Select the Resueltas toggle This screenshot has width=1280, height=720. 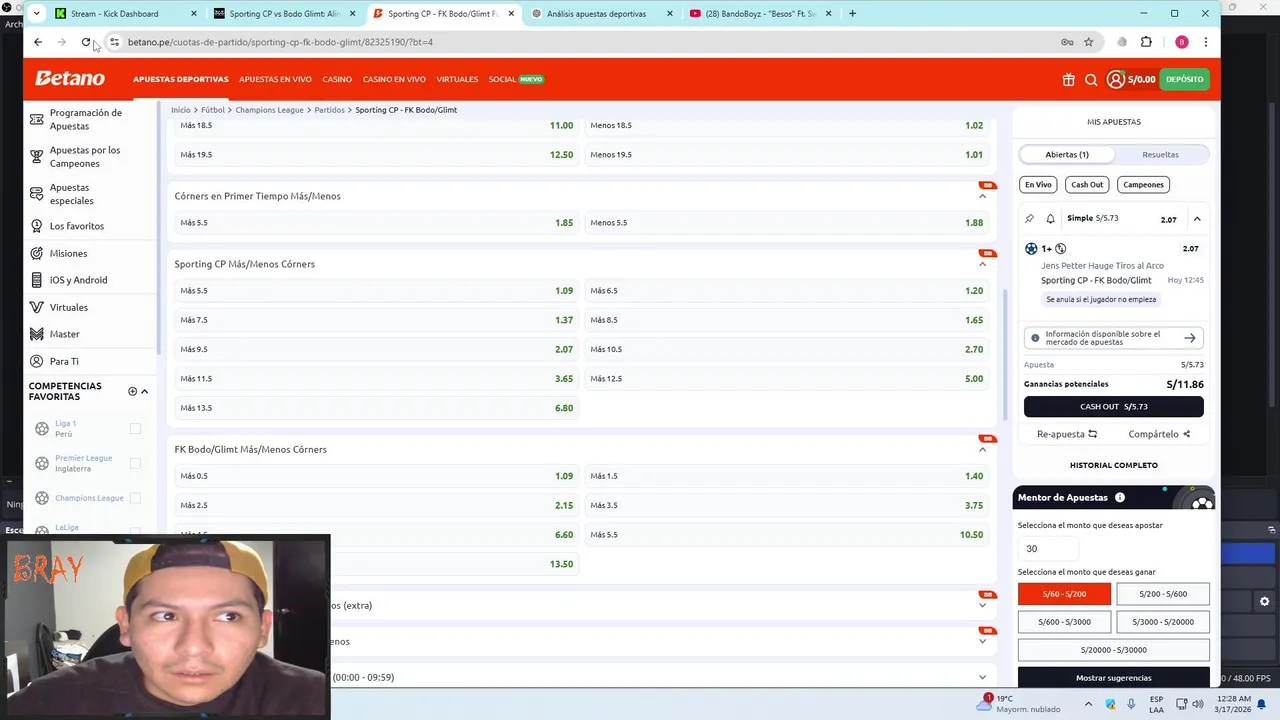(x=1160, y=154)
